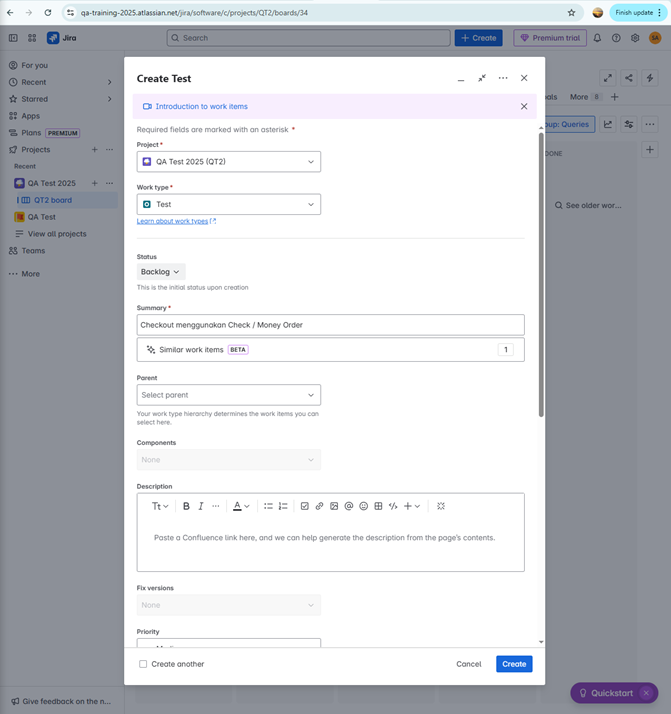Open the text color picker
Image resolution: width=671 pixels, height=714 pixels.
click(240, 506)
